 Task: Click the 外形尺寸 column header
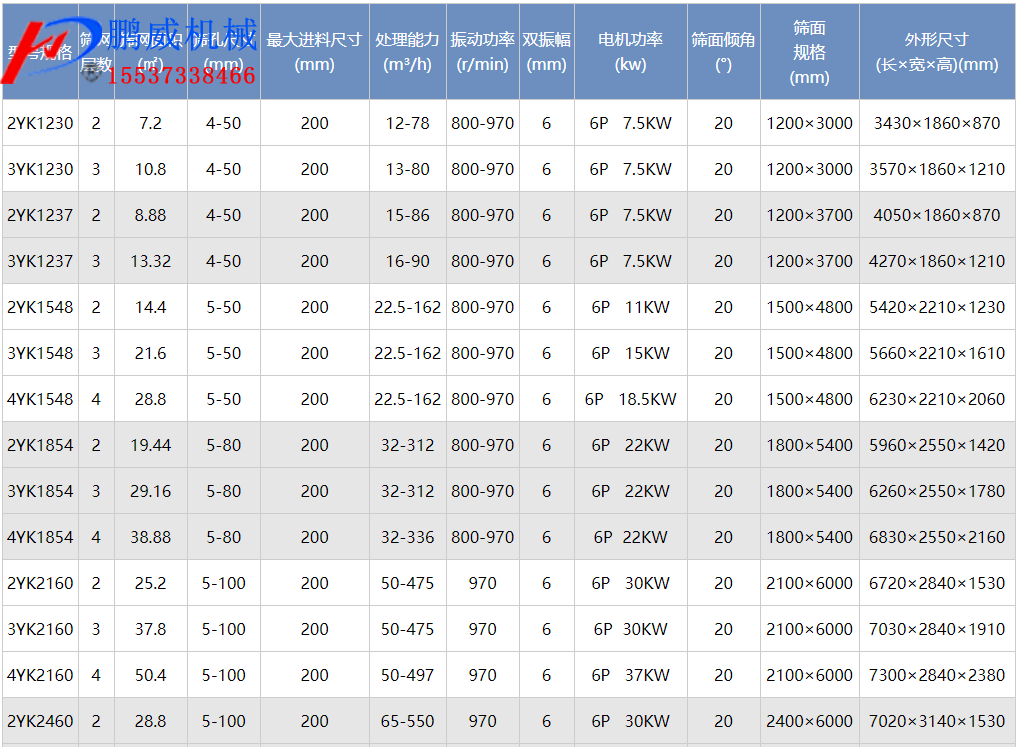[x=936, y=52]
